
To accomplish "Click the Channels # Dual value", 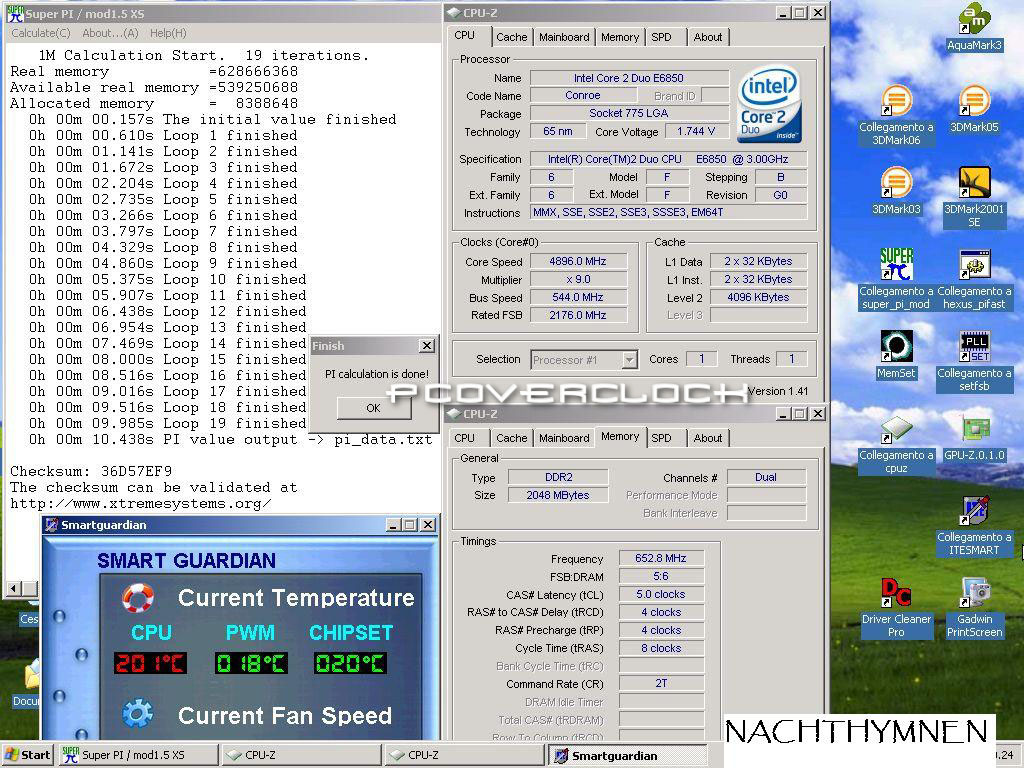I will point(766,477).
